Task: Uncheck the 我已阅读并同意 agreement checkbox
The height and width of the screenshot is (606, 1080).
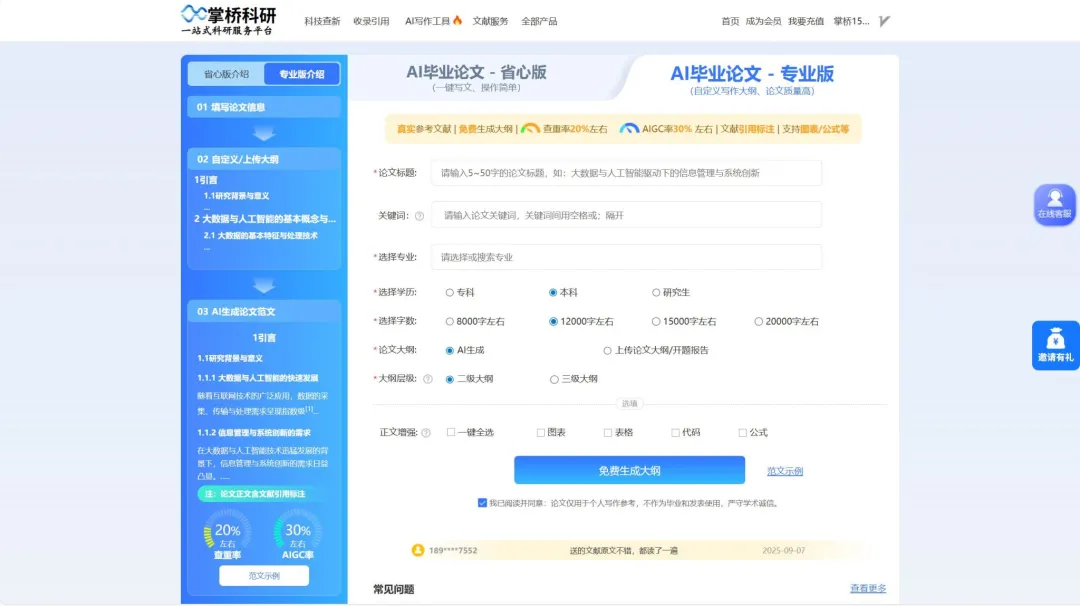Action: 482,503
